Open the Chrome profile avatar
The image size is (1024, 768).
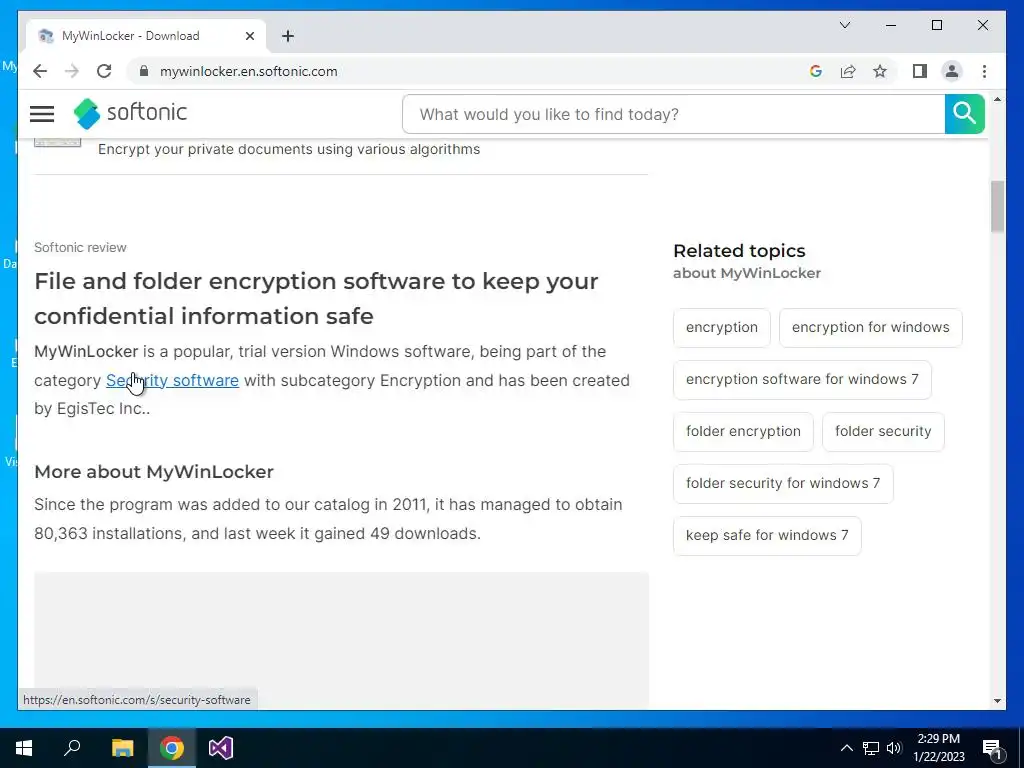952,71
